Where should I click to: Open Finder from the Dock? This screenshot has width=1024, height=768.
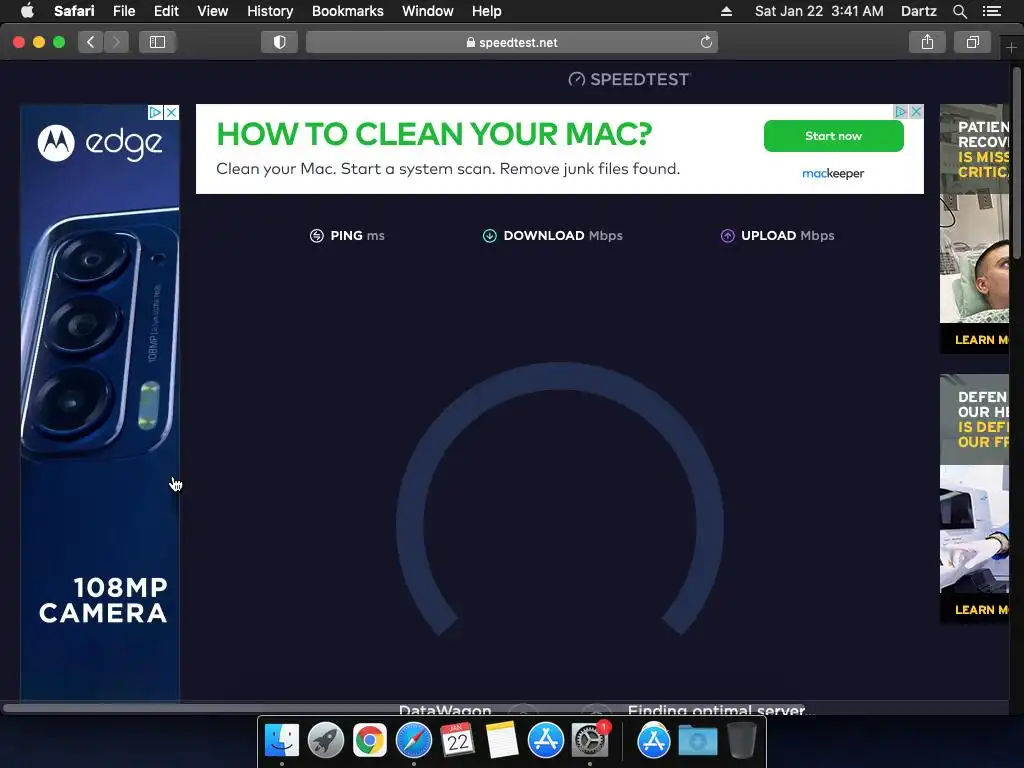tap(281, 741)
